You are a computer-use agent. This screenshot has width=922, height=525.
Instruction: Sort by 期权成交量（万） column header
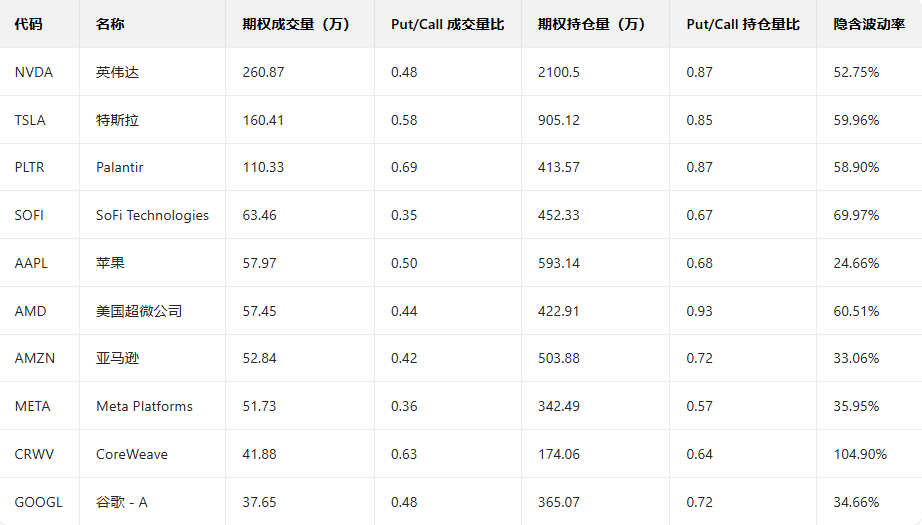[296, 24]
